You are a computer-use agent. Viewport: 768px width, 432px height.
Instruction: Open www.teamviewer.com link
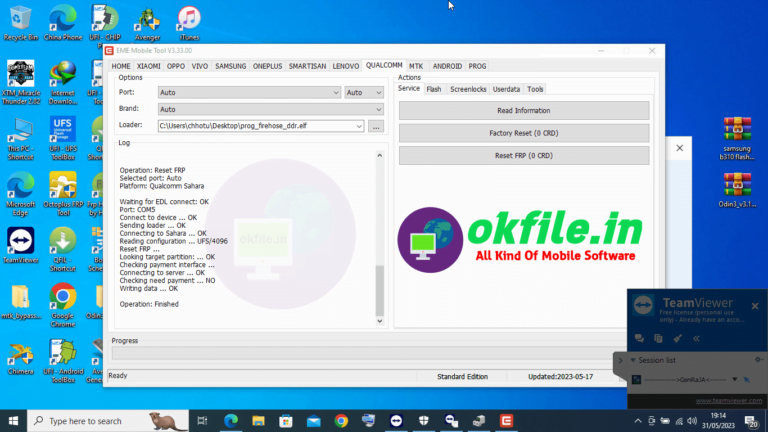pos(728,400)
